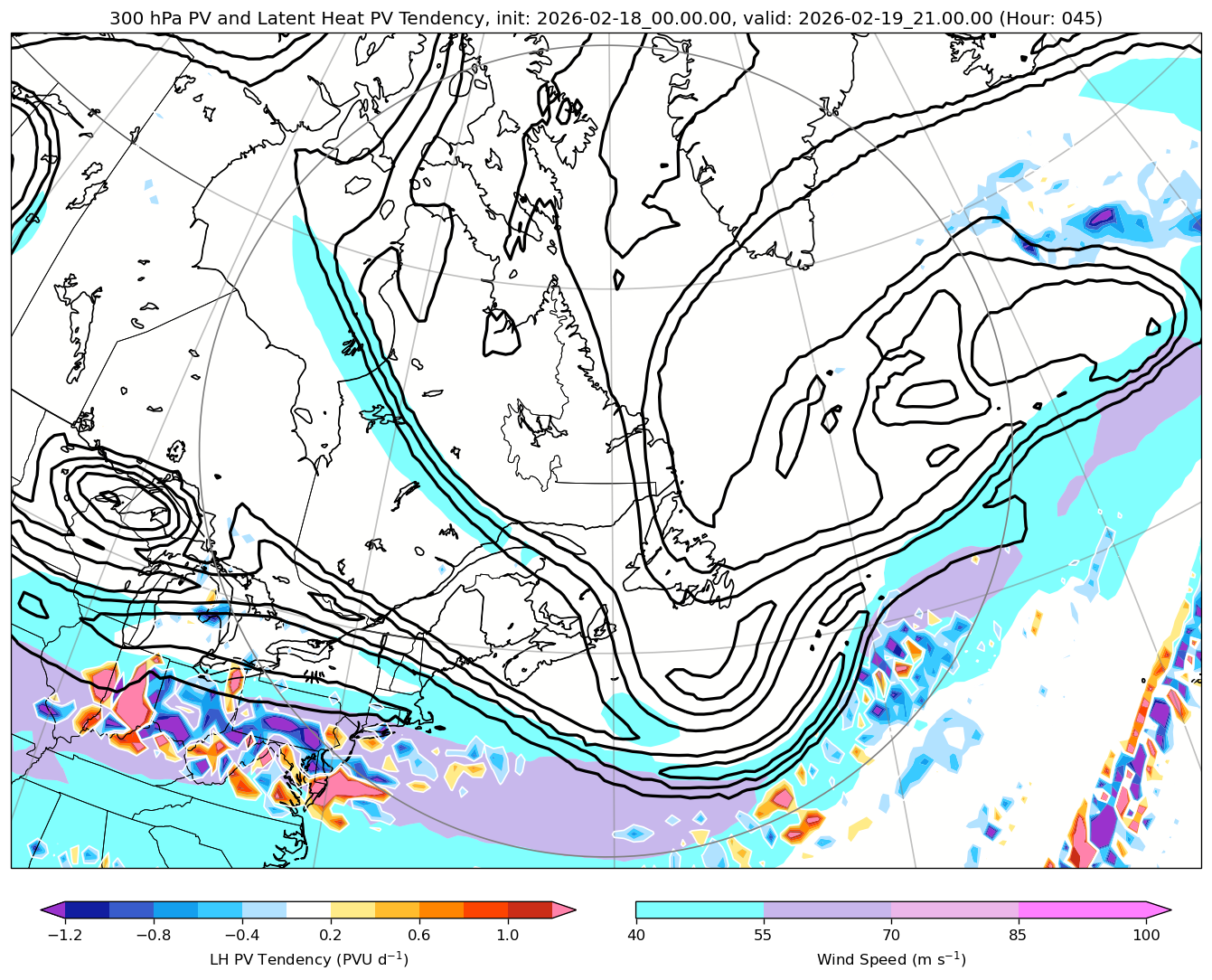Click the "LH PV Tendency (PVU d⁻¹)" label
The width and height of the screenshot is (1212, 980).
(x=308, y=959)
